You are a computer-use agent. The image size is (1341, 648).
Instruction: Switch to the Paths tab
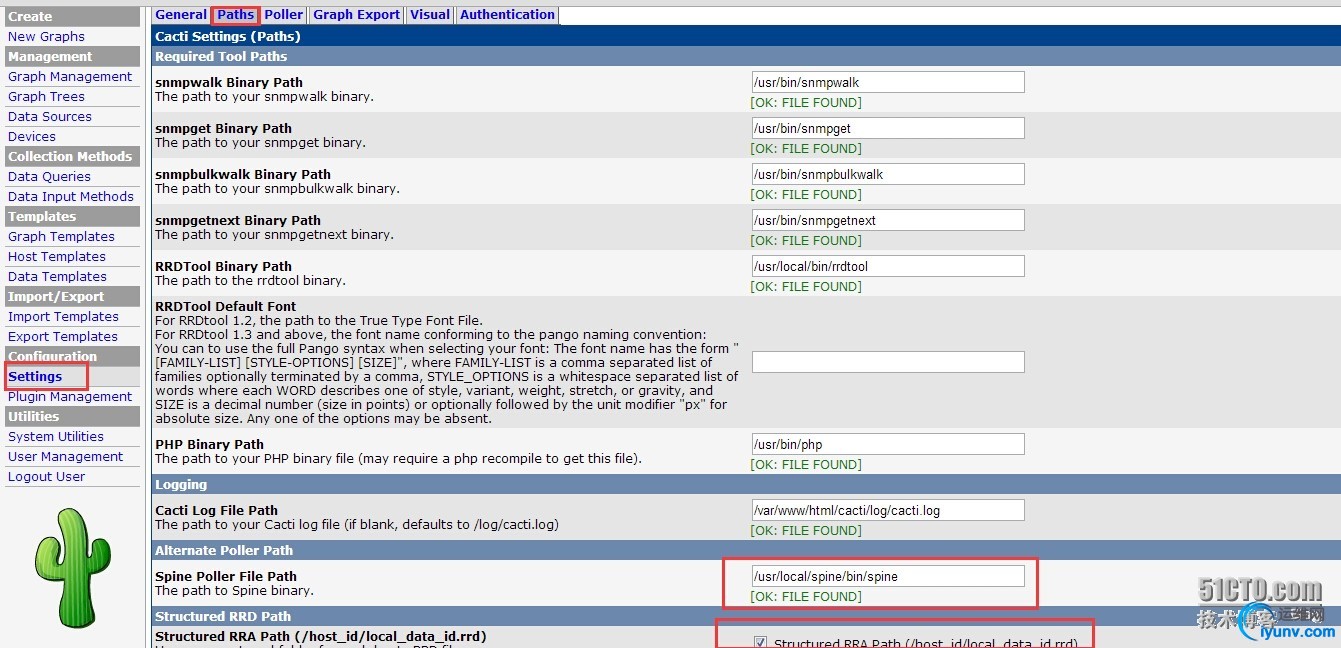tap(236, 15)
